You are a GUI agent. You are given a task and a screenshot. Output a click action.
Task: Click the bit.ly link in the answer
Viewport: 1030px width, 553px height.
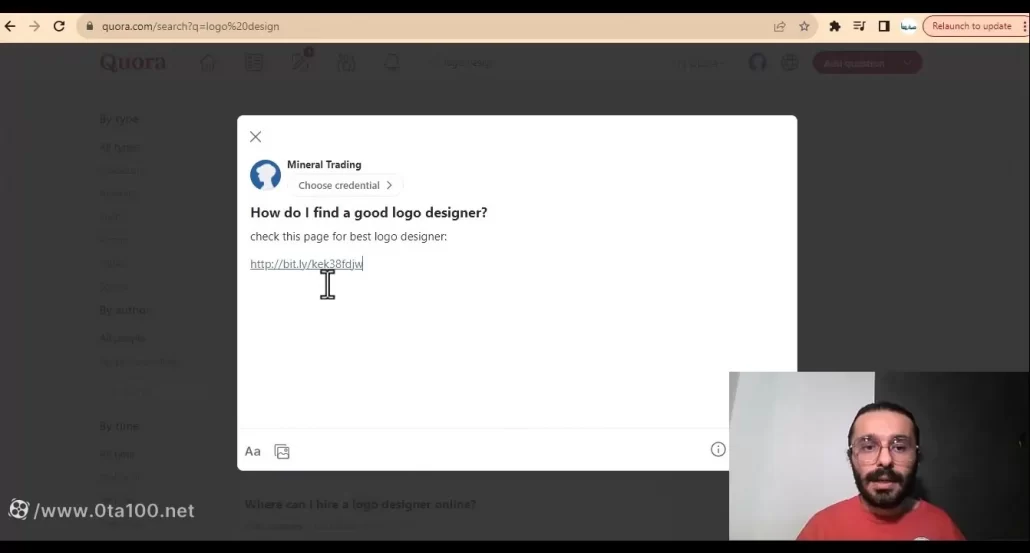pos(306,264)
